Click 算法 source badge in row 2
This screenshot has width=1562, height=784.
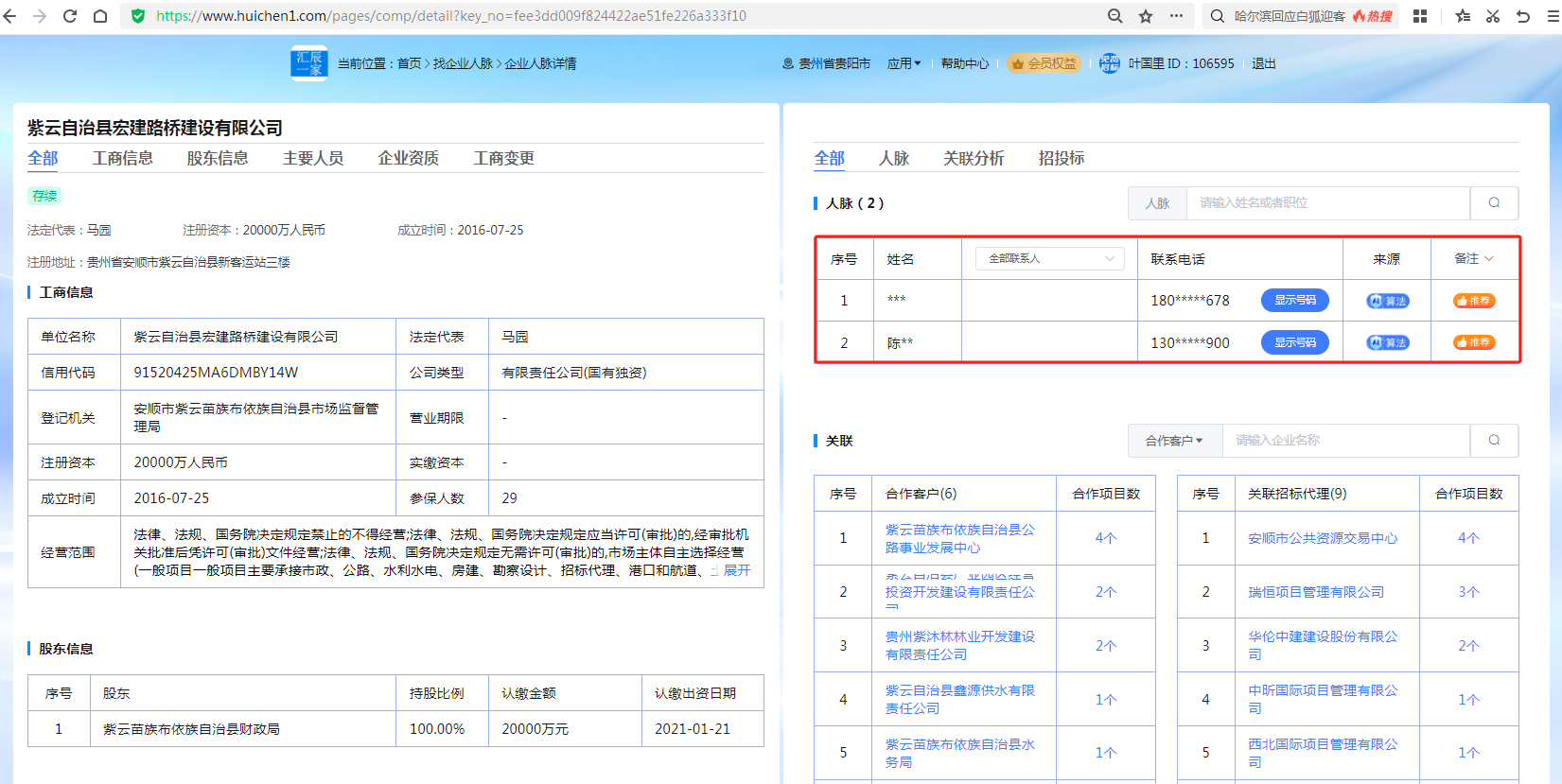(x=1388, y=342)
